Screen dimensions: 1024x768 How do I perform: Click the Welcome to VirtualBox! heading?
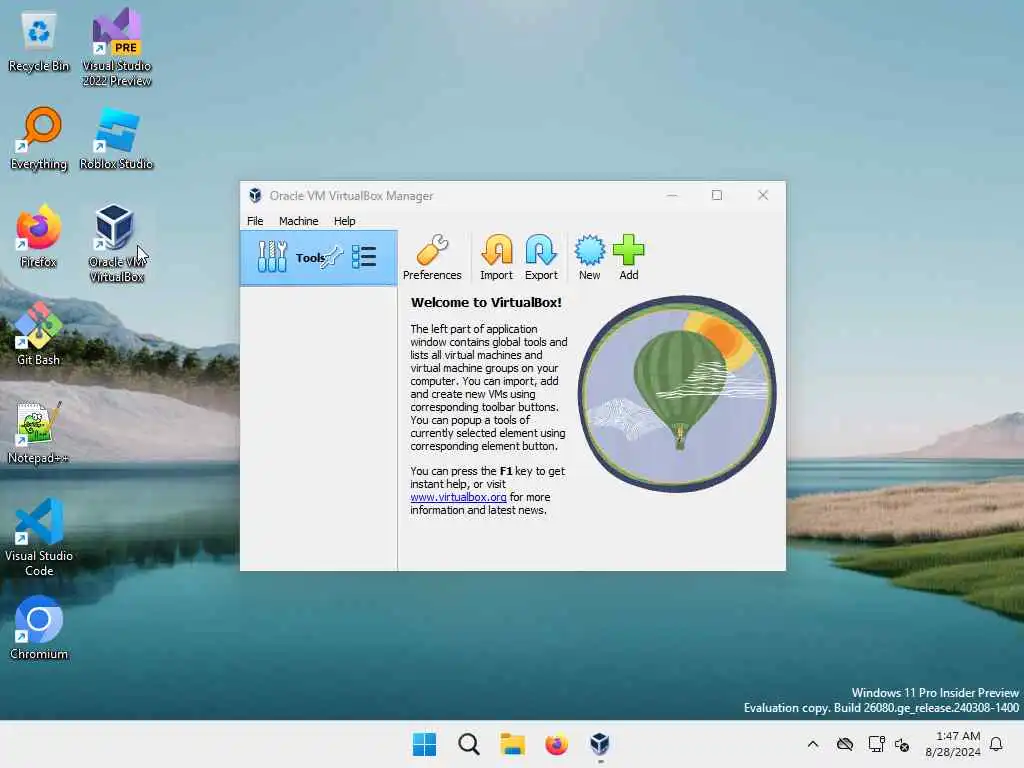[486, 302]
